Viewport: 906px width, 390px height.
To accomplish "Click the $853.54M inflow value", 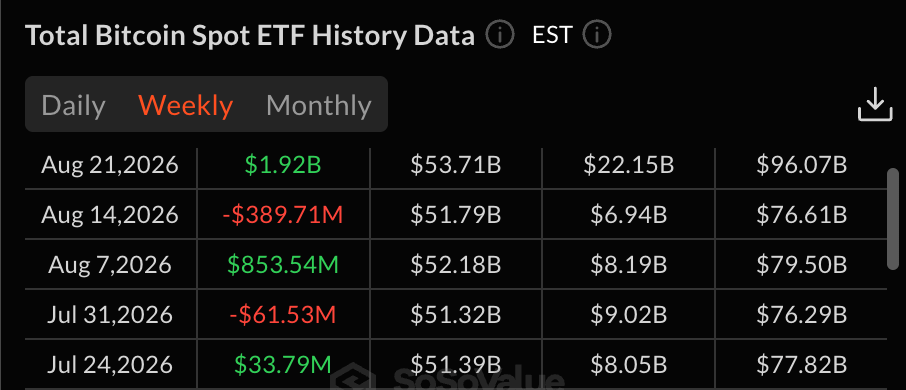I will click(x=283, y=265).
